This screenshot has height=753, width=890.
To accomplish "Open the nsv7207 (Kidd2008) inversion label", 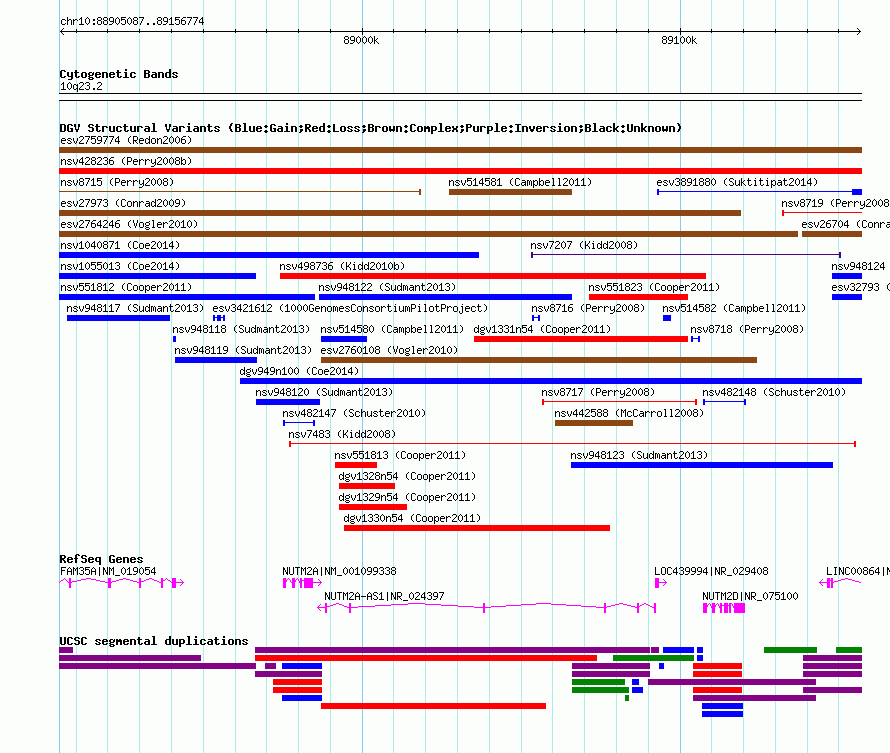I will click(584, 245).
